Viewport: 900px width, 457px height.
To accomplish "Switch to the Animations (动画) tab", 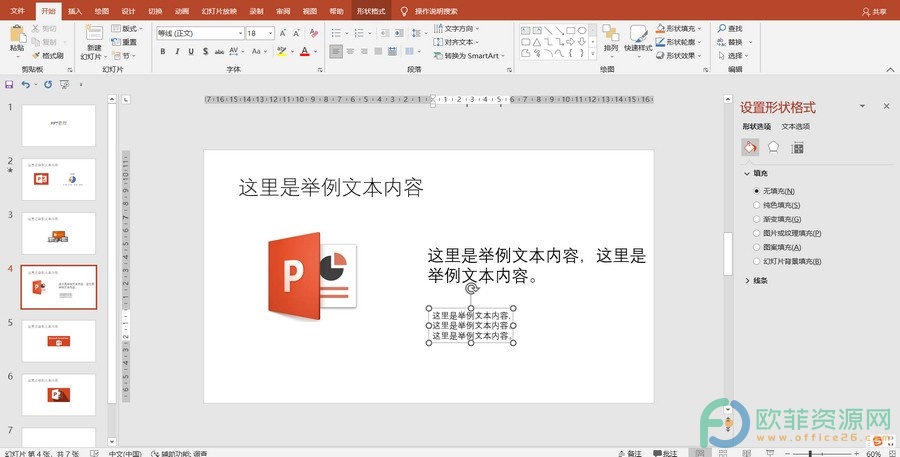I will pos(182,11).
